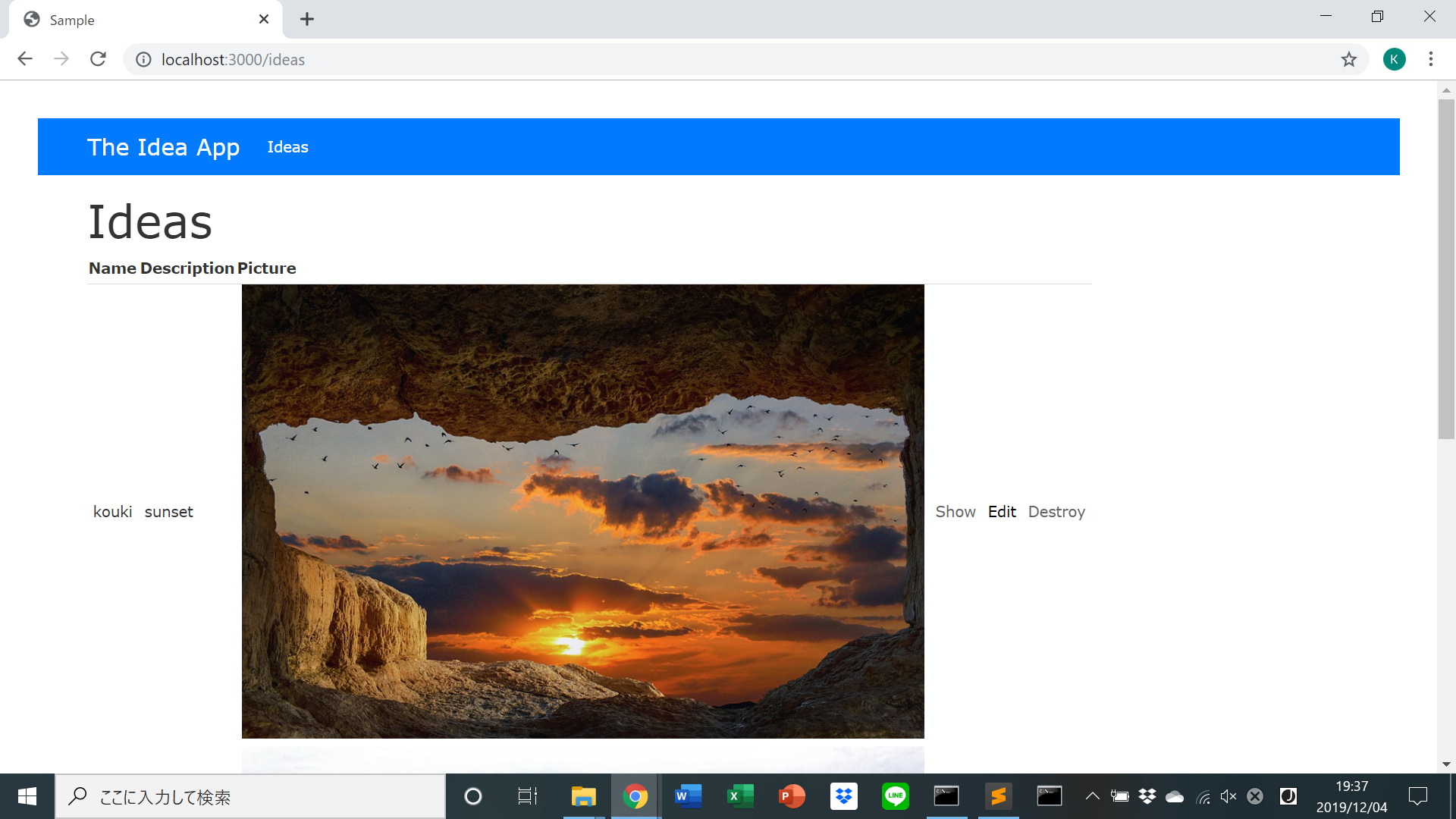Bookmark this page with the star icon

(x=1348, y=59)
